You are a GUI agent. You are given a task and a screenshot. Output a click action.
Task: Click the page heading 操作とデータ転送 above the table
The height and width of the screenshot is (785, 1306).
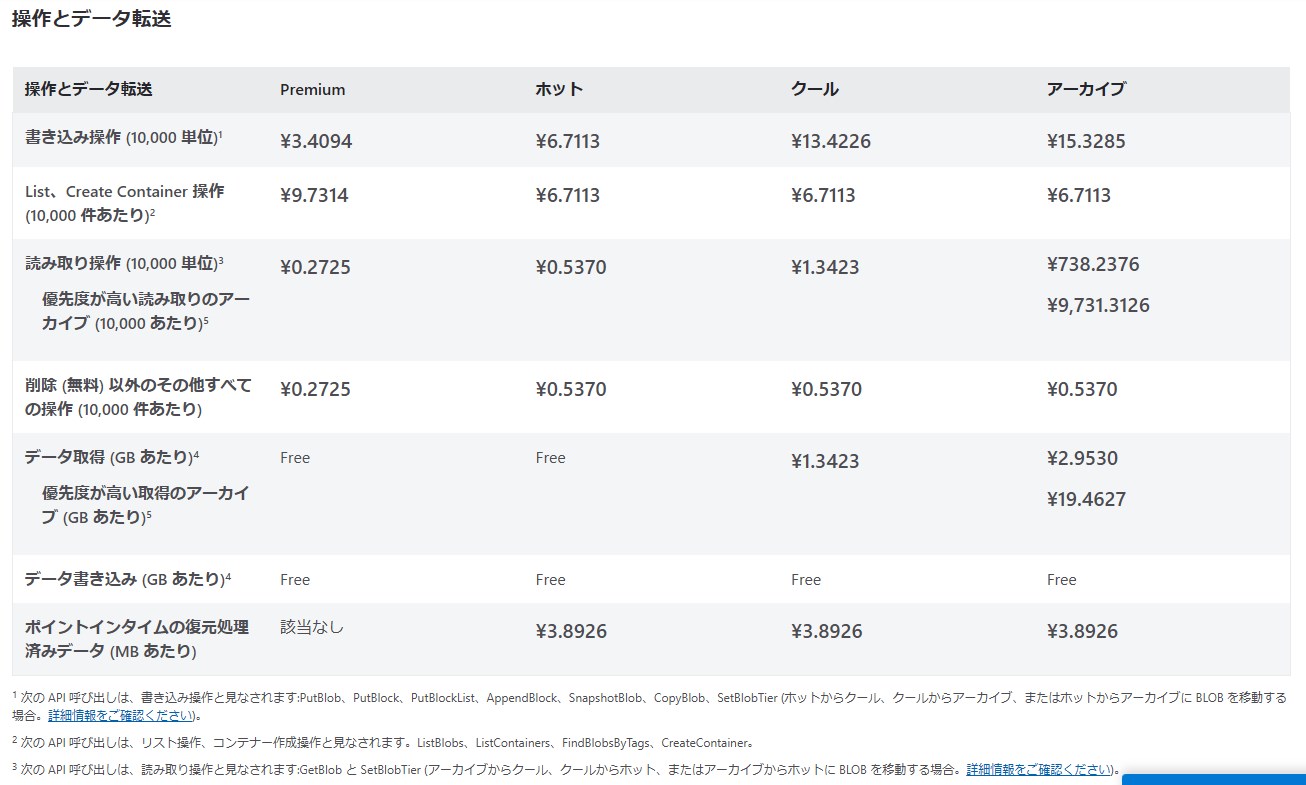(92, 19)
